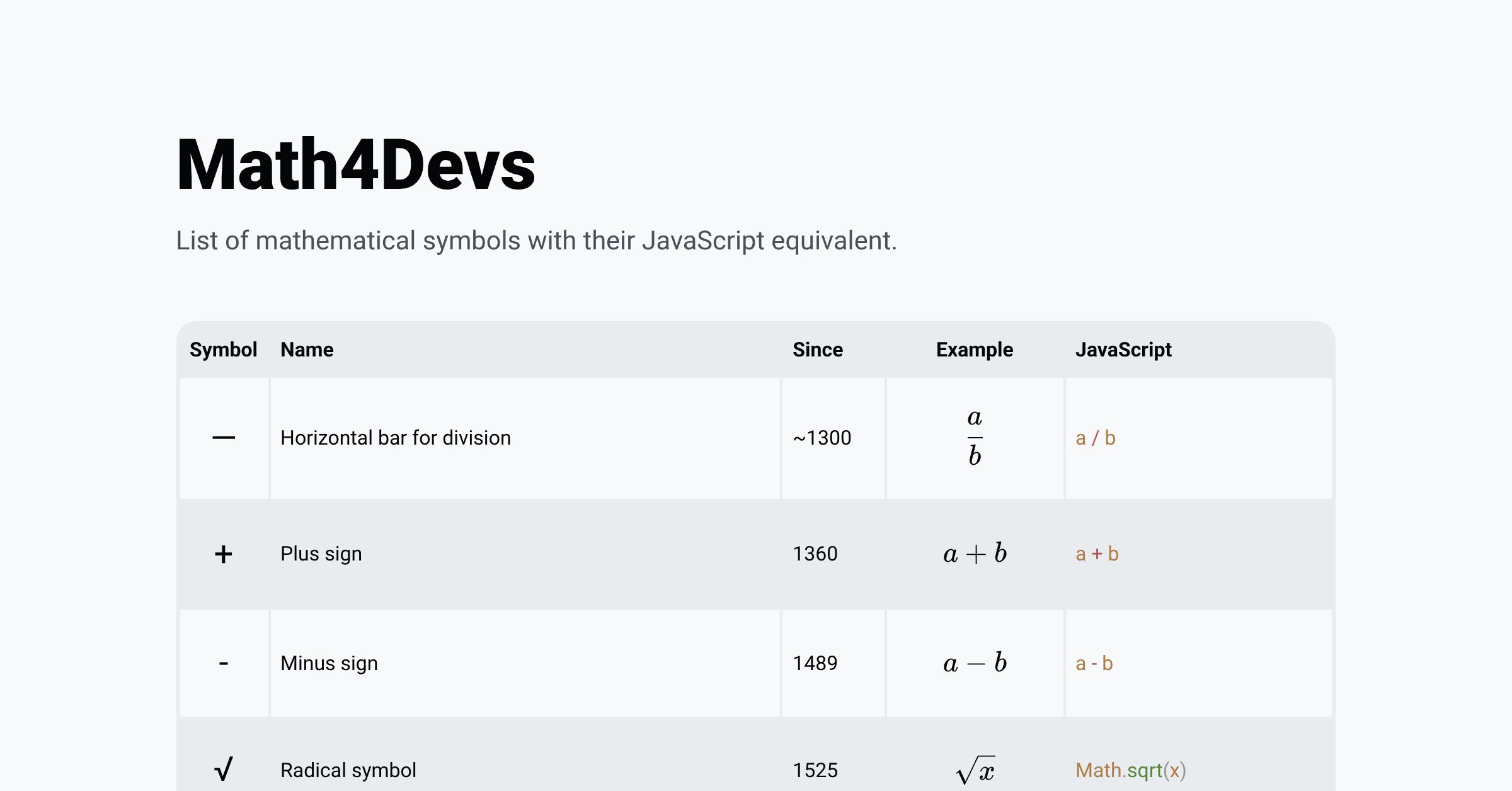Click the square root of x example
Viewport: 1512px width, 791px height.
point(975,770)
